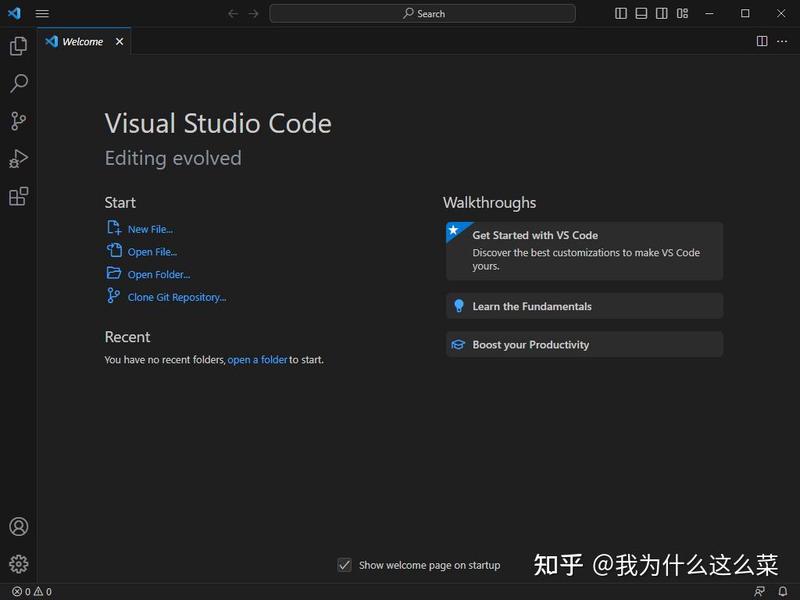
Task: Toggle the bottom panel layout icon
Action: pyautogui.click(x=641, y=14)
